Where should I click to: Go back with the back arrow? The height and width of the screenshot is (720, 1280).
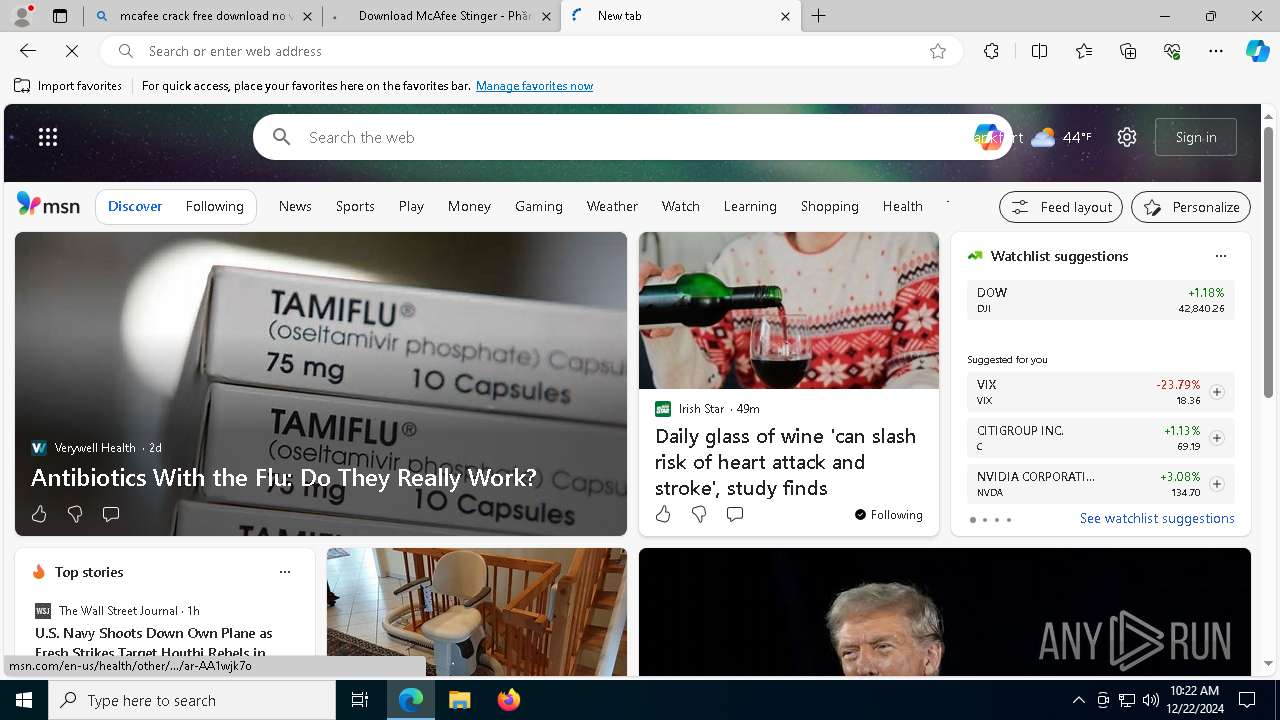(x=28, y=51)
